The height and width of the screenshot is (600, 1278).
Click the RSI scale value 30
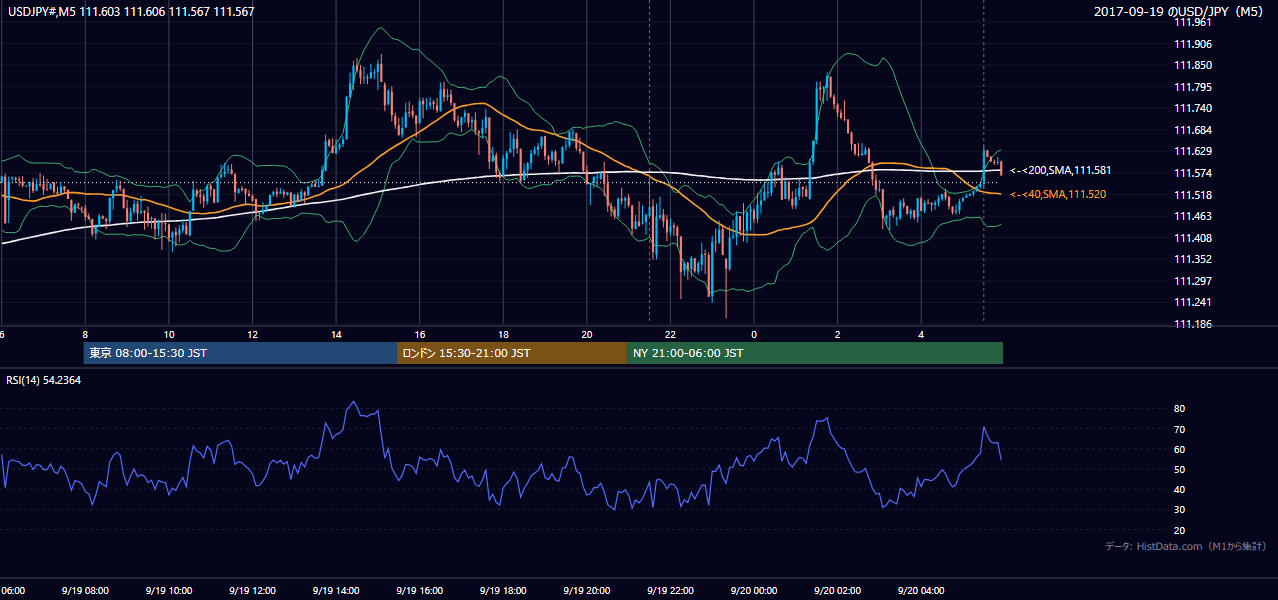click(x=1180, y=510)
